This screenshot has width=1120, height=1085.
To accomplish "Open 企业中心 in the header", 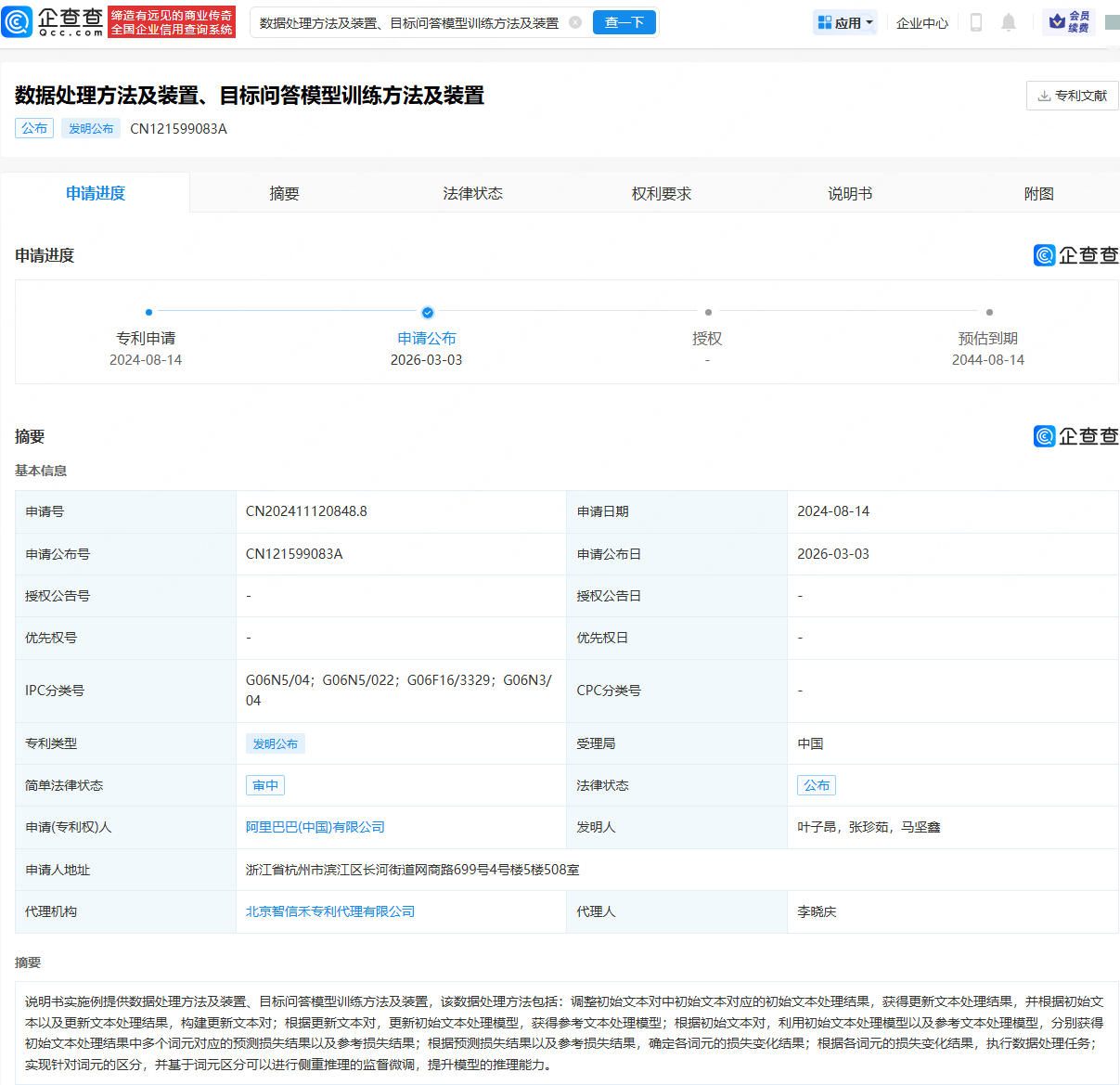I will tap(921, 23).
